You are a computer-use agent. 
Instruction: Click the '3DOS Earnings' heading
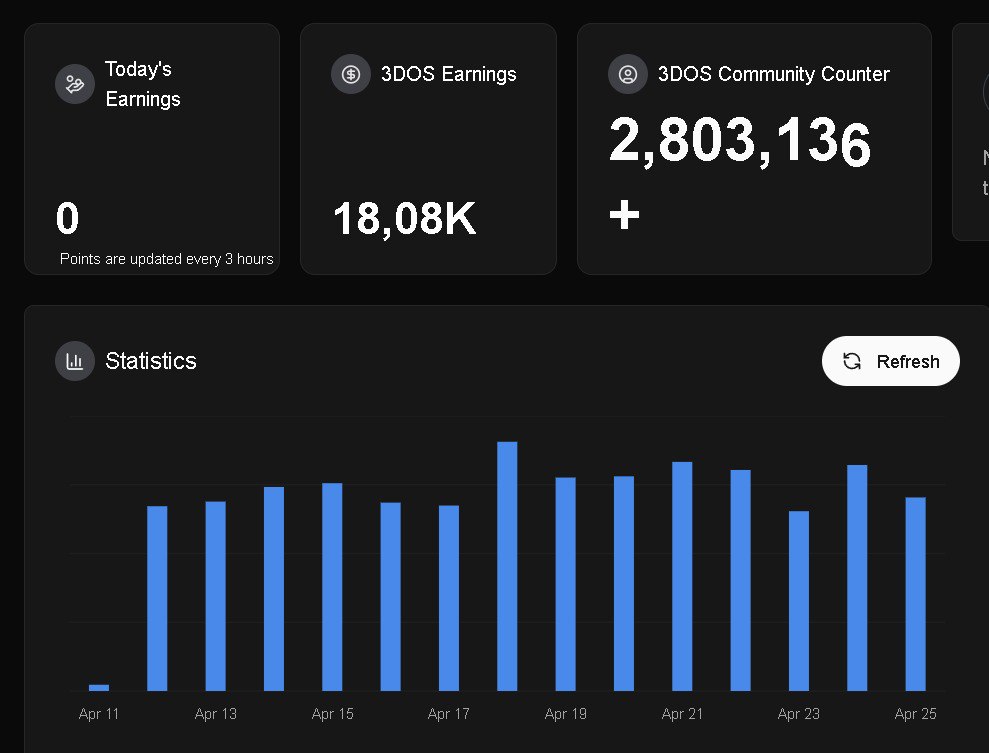pyautogui.click(x=448, y=74)
